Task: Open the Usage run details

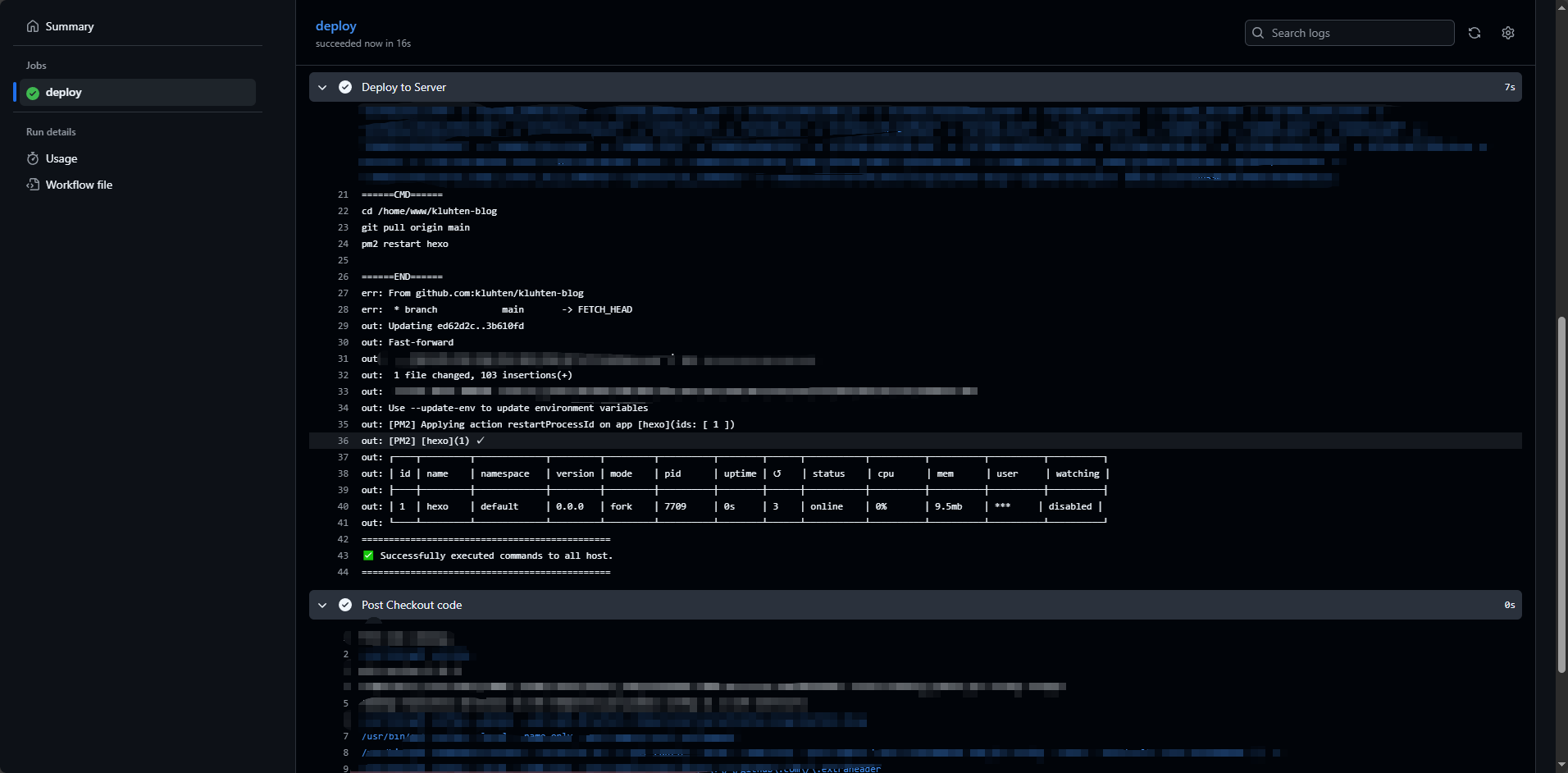Action: (x=62, y=158)
